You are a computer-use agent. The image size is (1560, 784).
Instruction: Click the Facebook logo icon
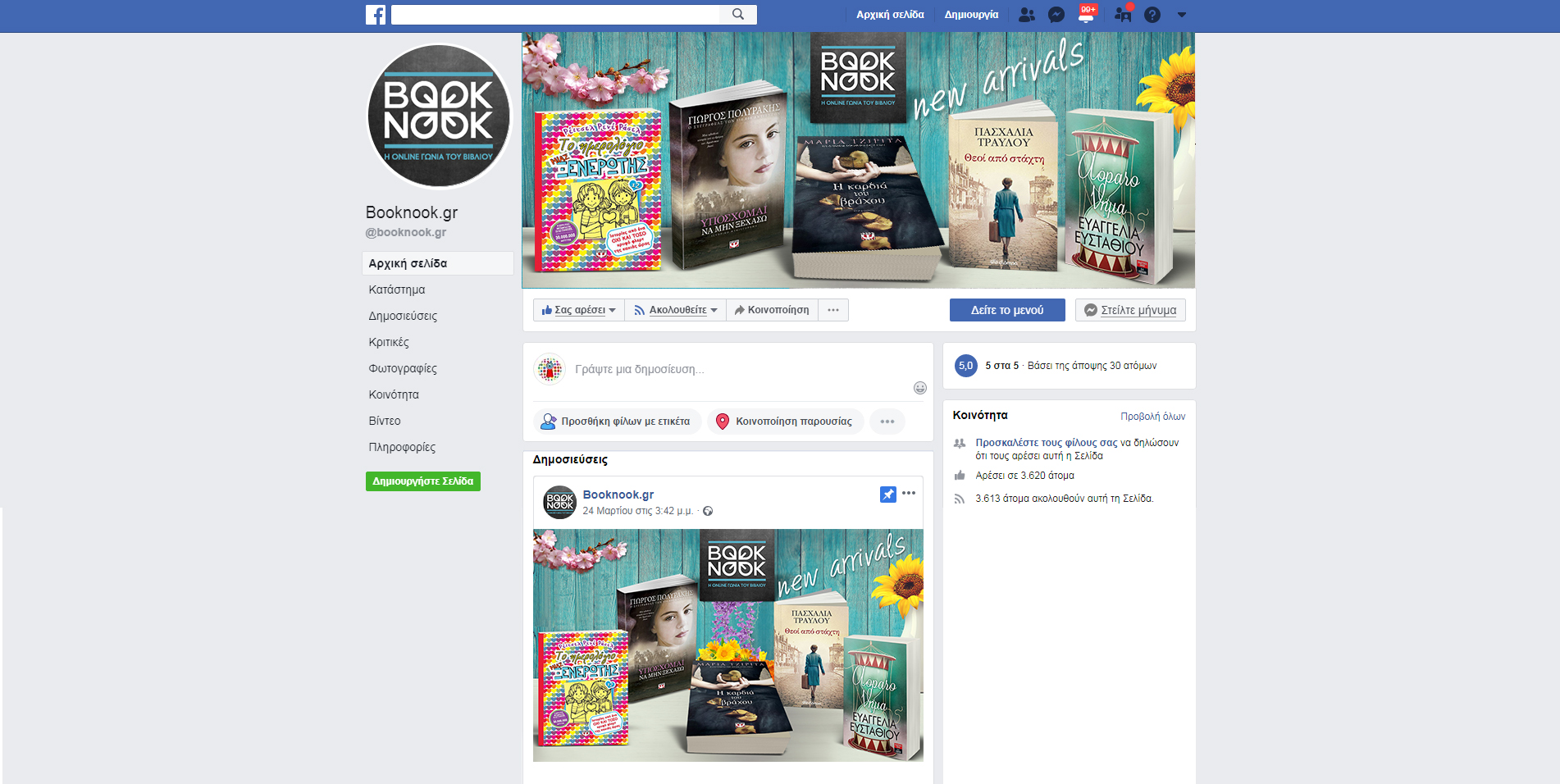coord(376,15)
